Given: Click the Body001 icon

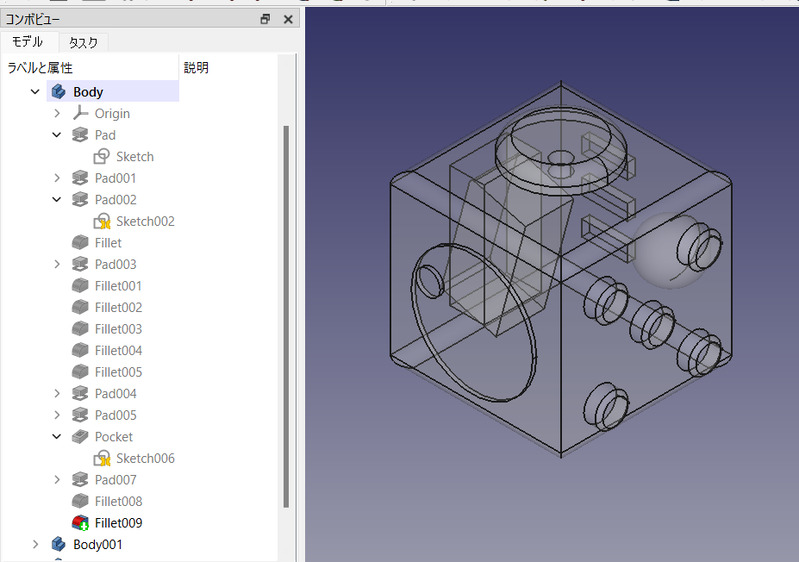Looking at the screenshot, I should 59,544.
